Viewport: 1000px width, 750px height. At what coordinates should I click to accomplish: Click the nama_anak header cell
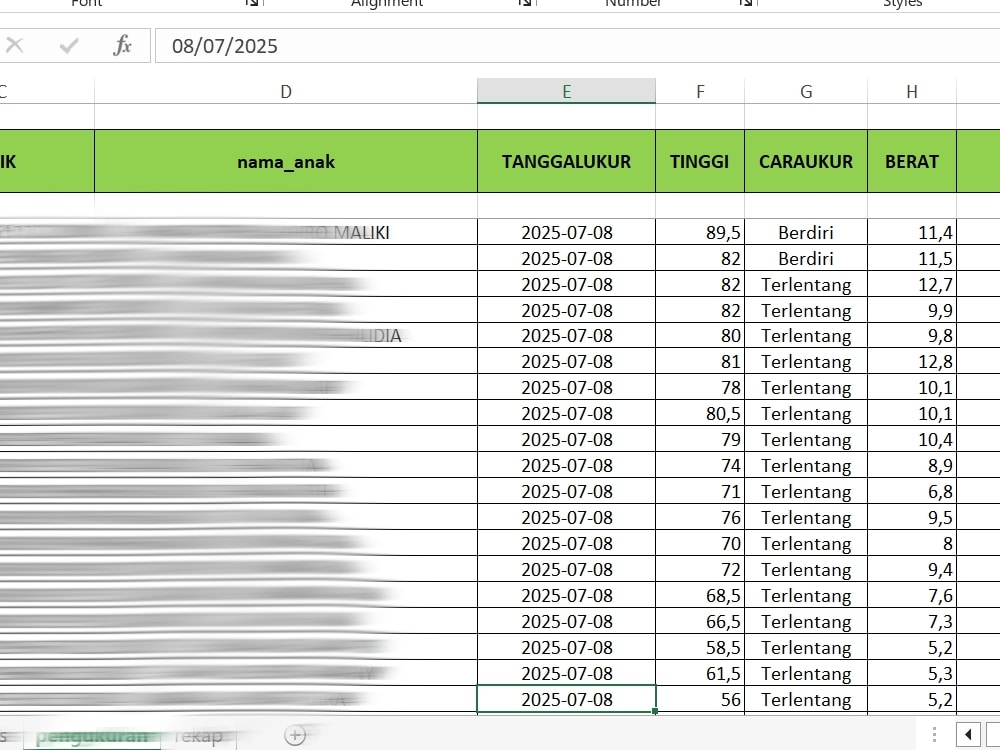(x=286, y=161)
